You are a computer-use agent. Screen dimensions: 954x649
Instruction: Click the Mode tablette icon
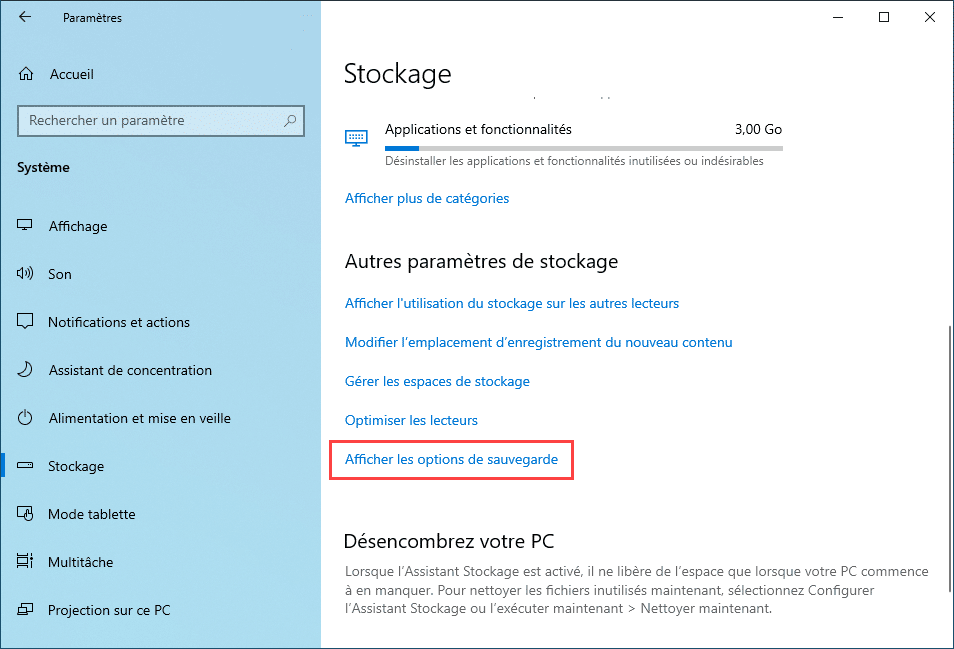25,513
